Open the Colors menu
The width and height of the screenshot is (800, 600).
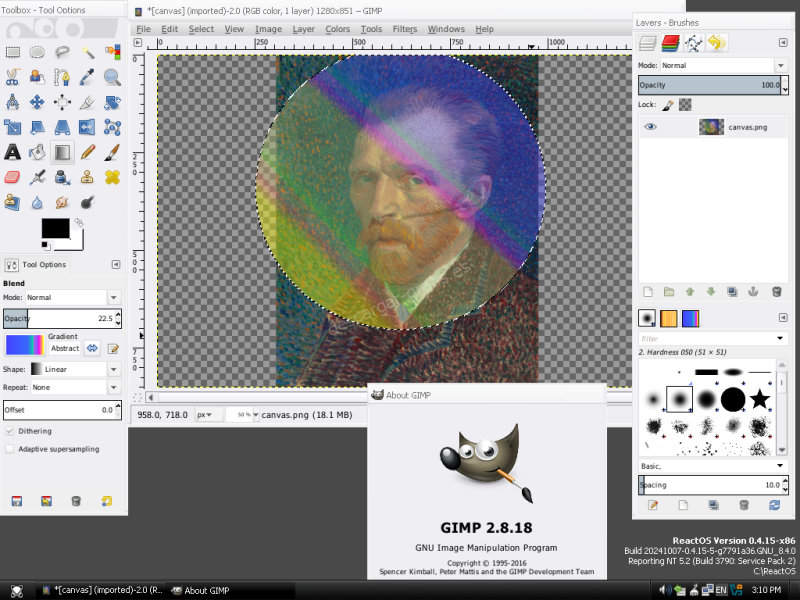(x=337, y=29)
